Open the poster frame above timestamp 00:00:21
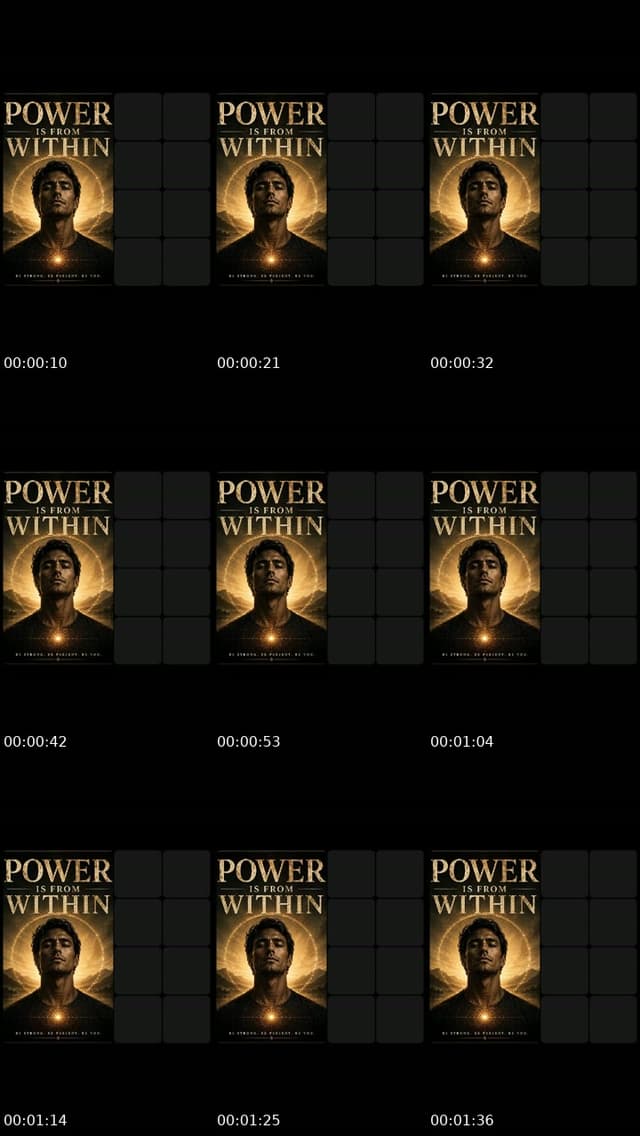 tap(271, 188)
